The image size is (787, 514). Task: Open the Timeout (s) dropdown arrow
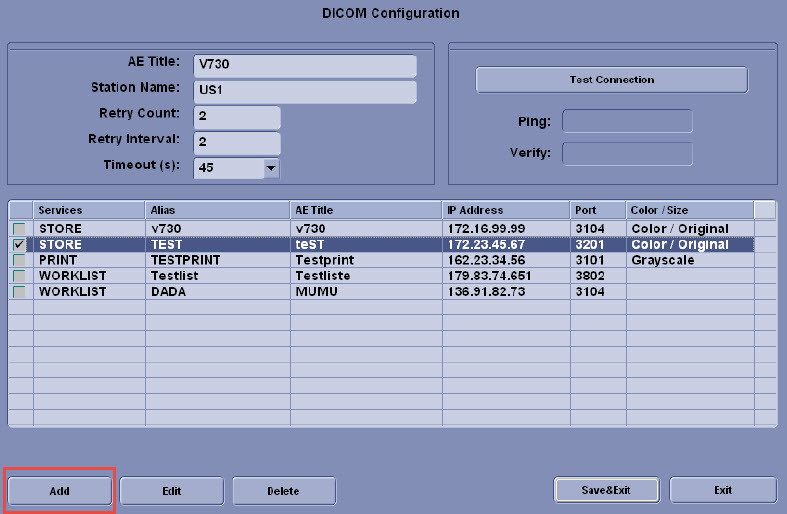271,168
